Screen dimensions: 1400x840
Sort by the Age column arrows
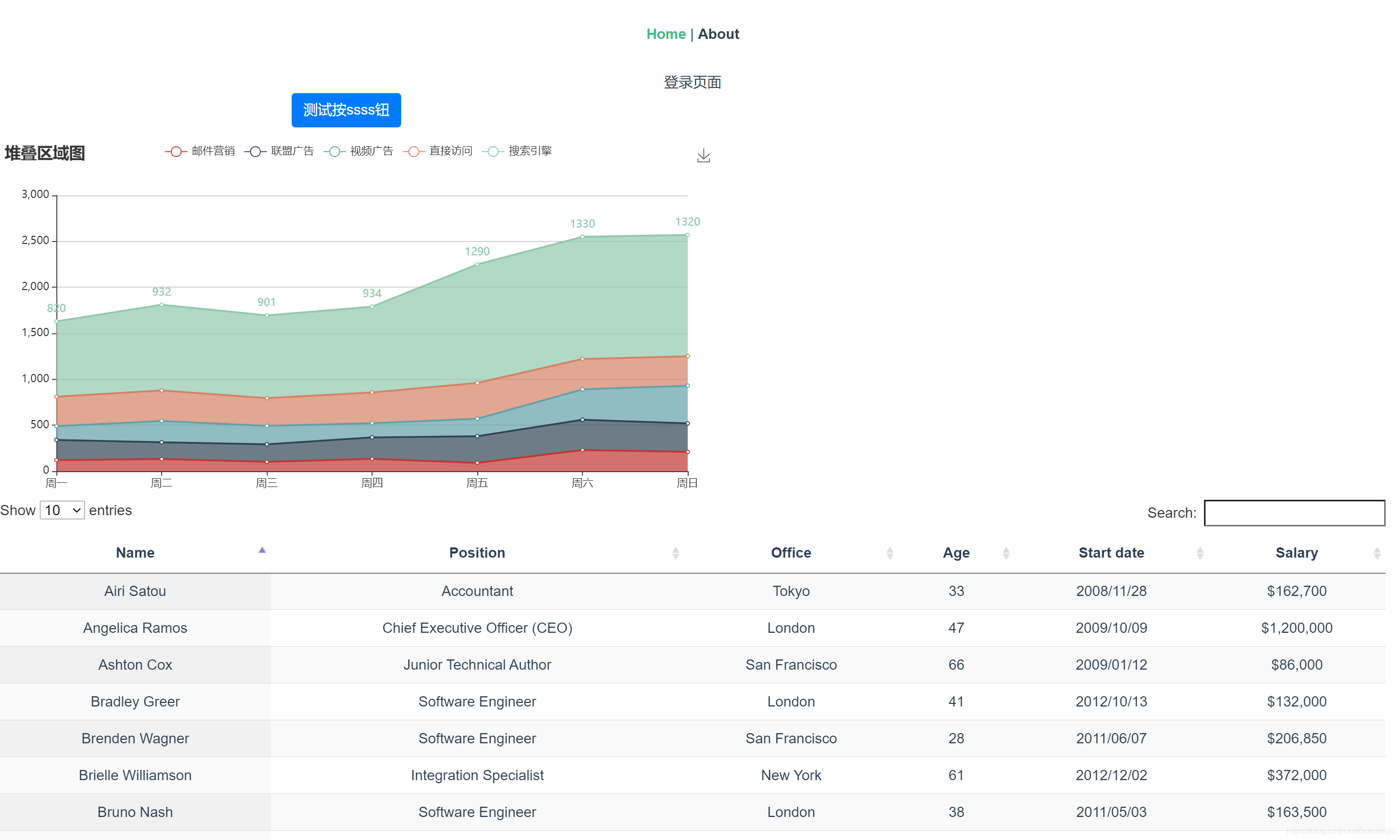point(1006,553)
